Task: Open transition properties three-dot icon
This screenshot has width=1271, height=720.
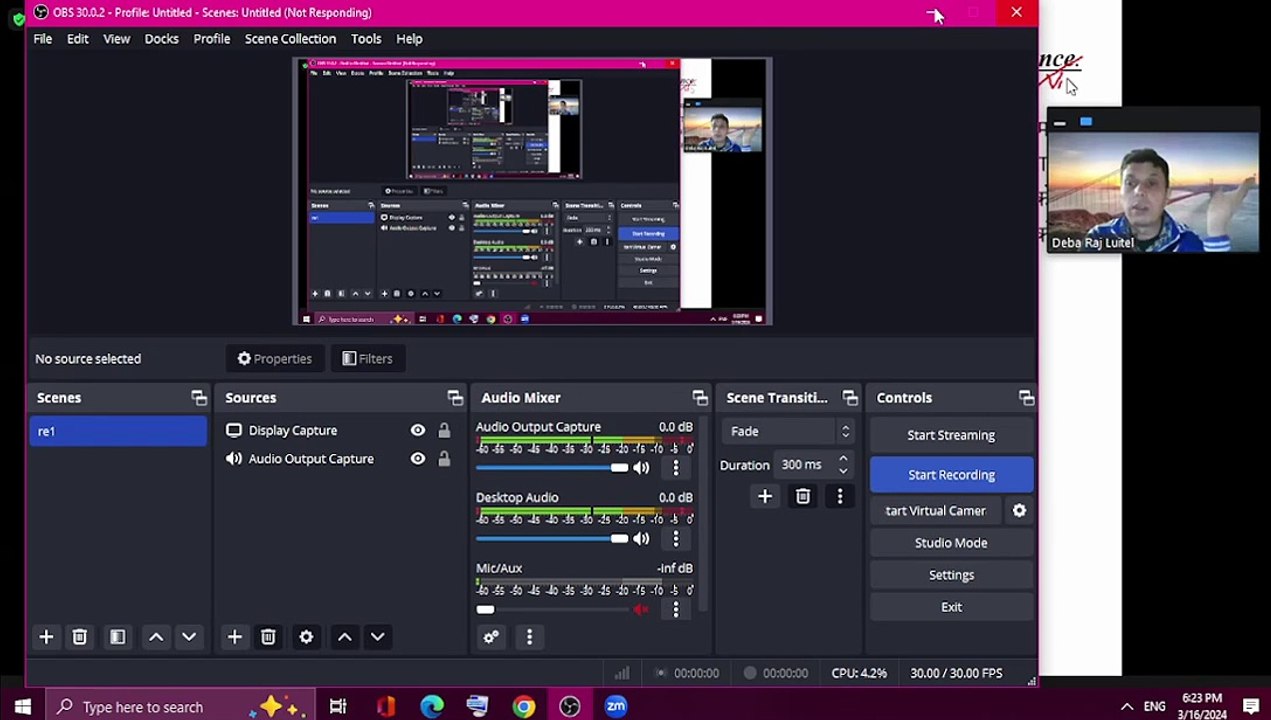Action: click(840, 496)
